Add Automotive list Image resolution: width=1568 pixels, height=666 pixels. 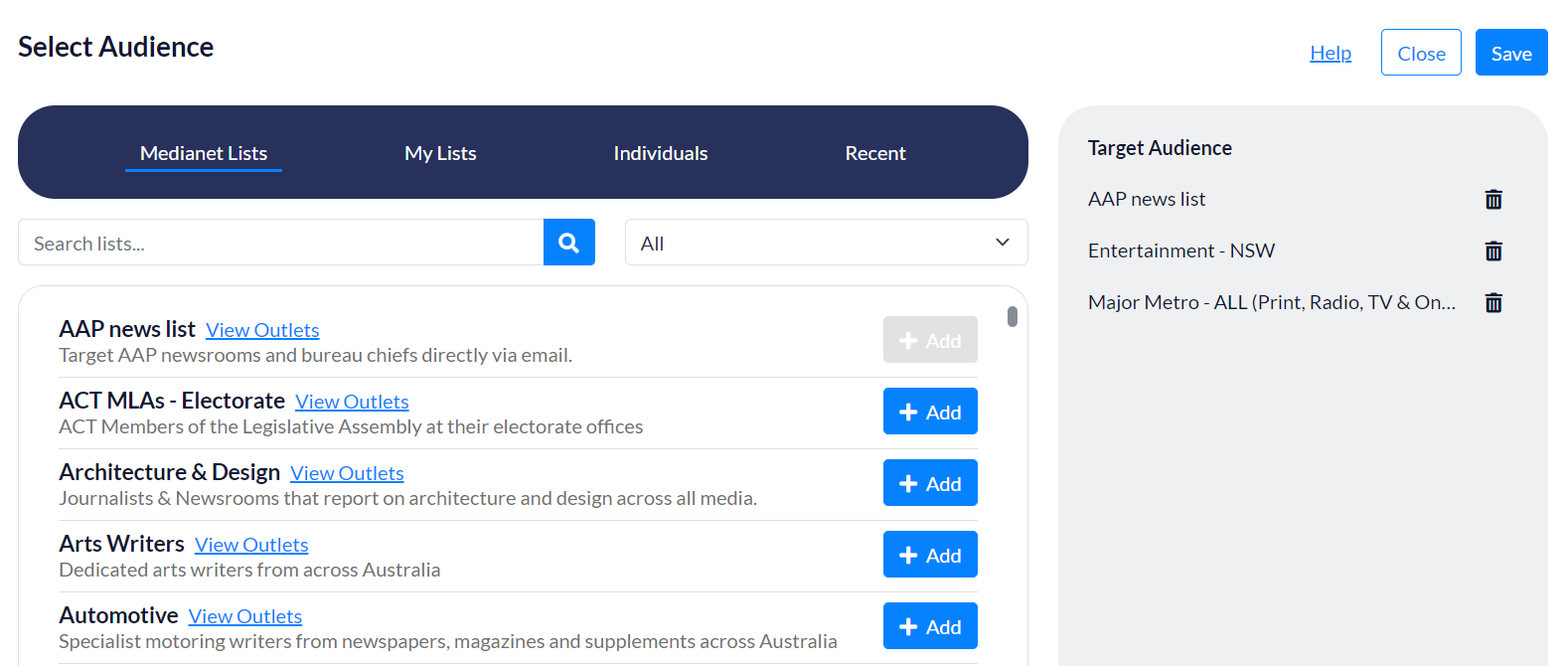click(930, 626)
